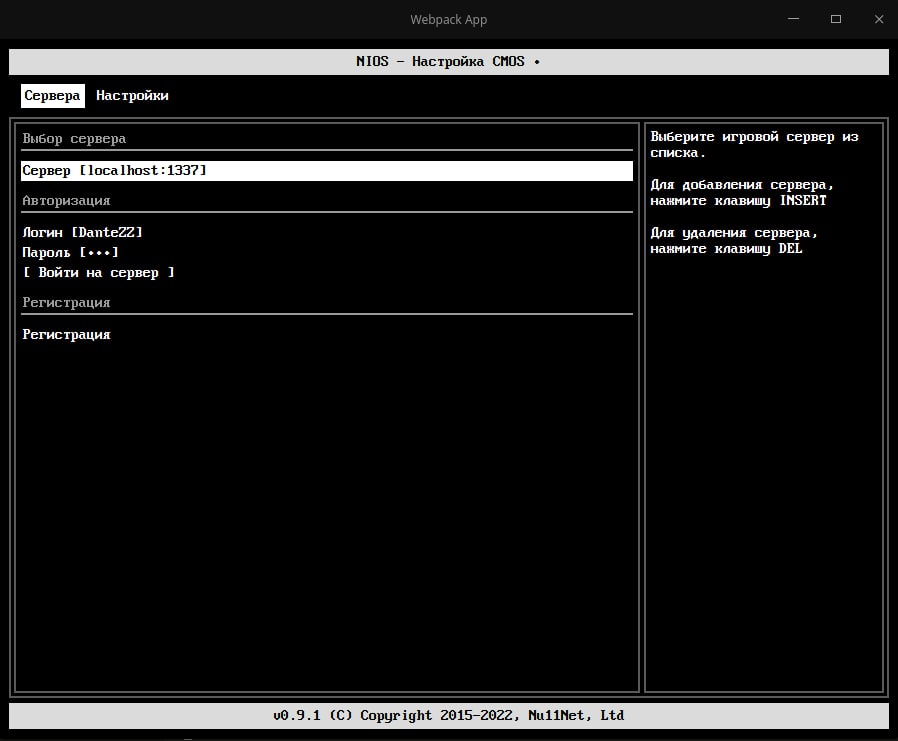The image size is (898, 741).
Task: Click the Выберите игровой сервер help text
Action: [754, 144]
